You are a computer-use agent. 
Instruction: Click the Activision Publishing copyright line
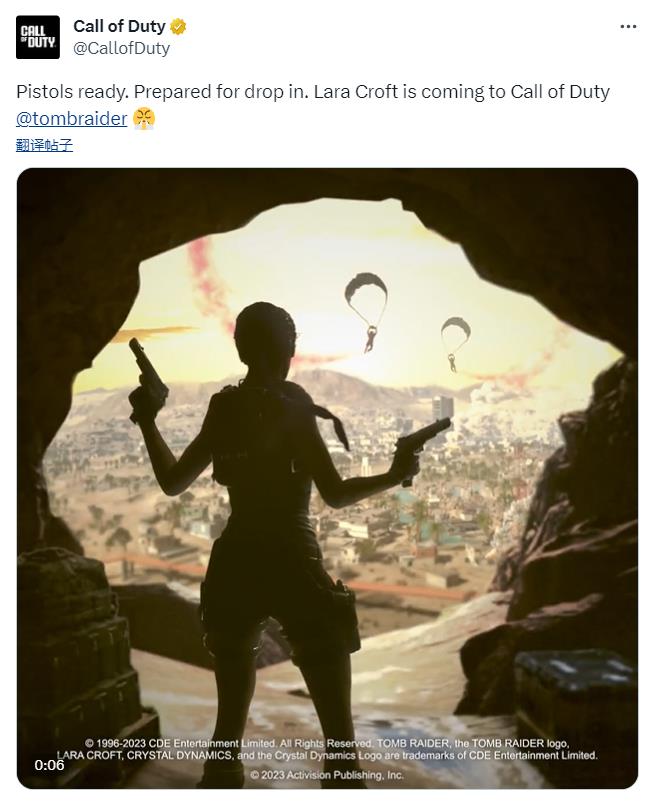pyautogui.click(x=327, y=775)
